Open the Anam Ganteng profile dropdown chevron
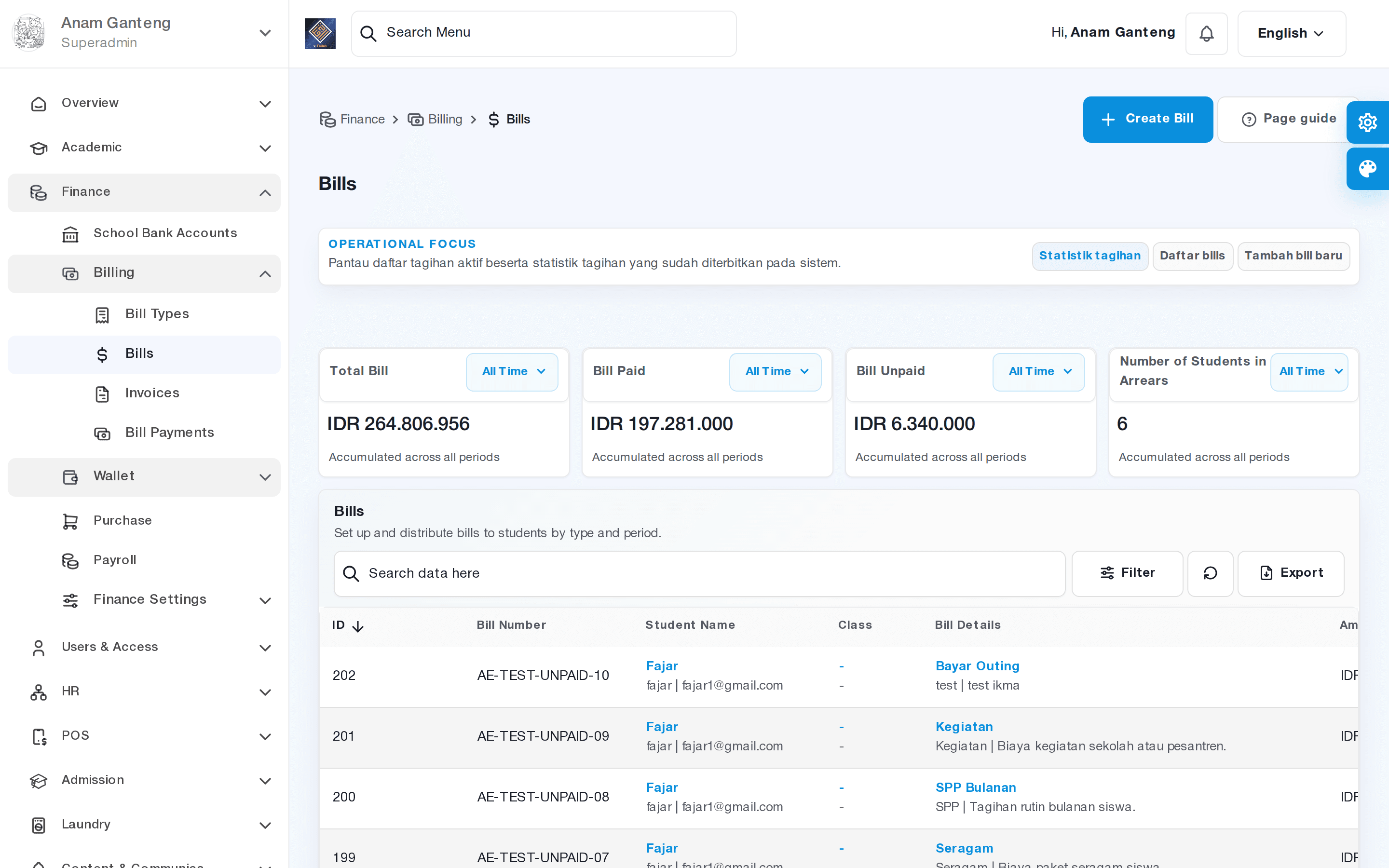This screenshot has height=868, width=1389. [x=265, y=33]
